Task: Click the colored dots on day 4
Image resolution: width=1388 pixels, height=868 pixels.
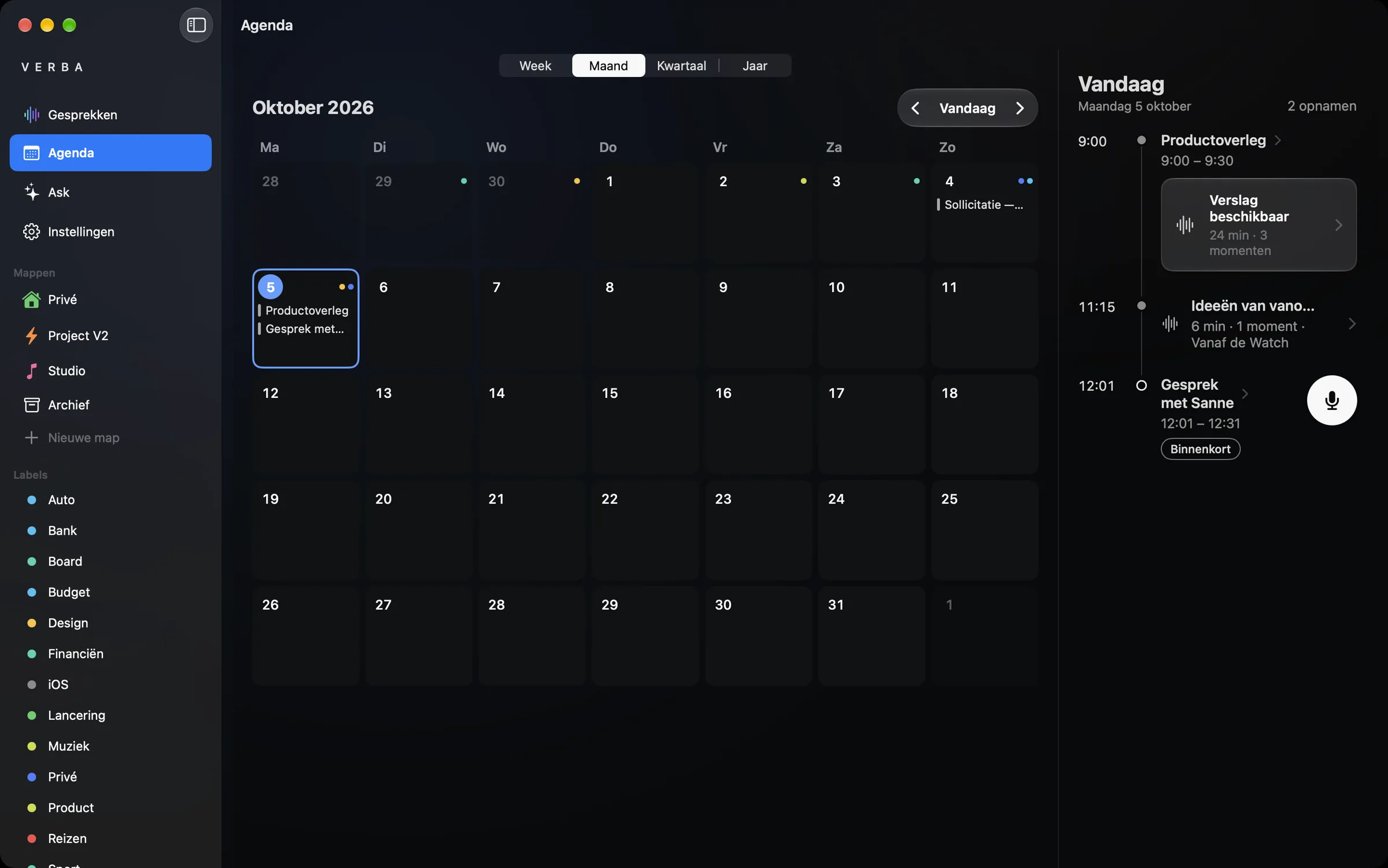Action: [x=1025, y=181]
